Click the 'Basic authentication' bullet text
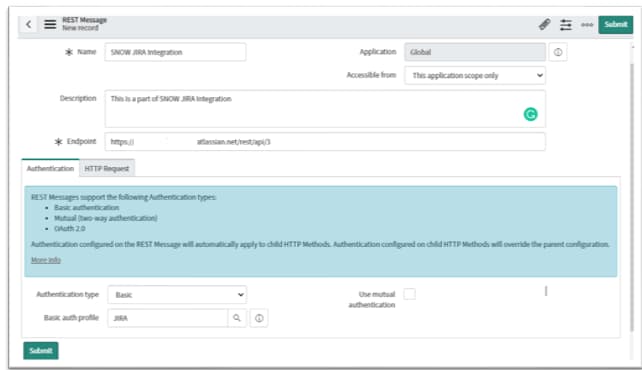This screenshot has width=642, height=370. pyautogui.click(x=86, y=208)
